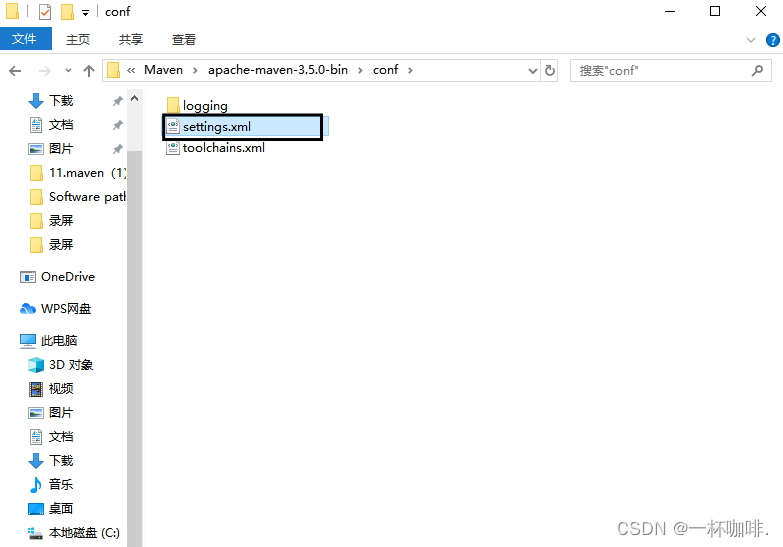This screenshot has height=547, width=783.
Task: Click the 桌面 desktop icon
Action: point(36,509)
